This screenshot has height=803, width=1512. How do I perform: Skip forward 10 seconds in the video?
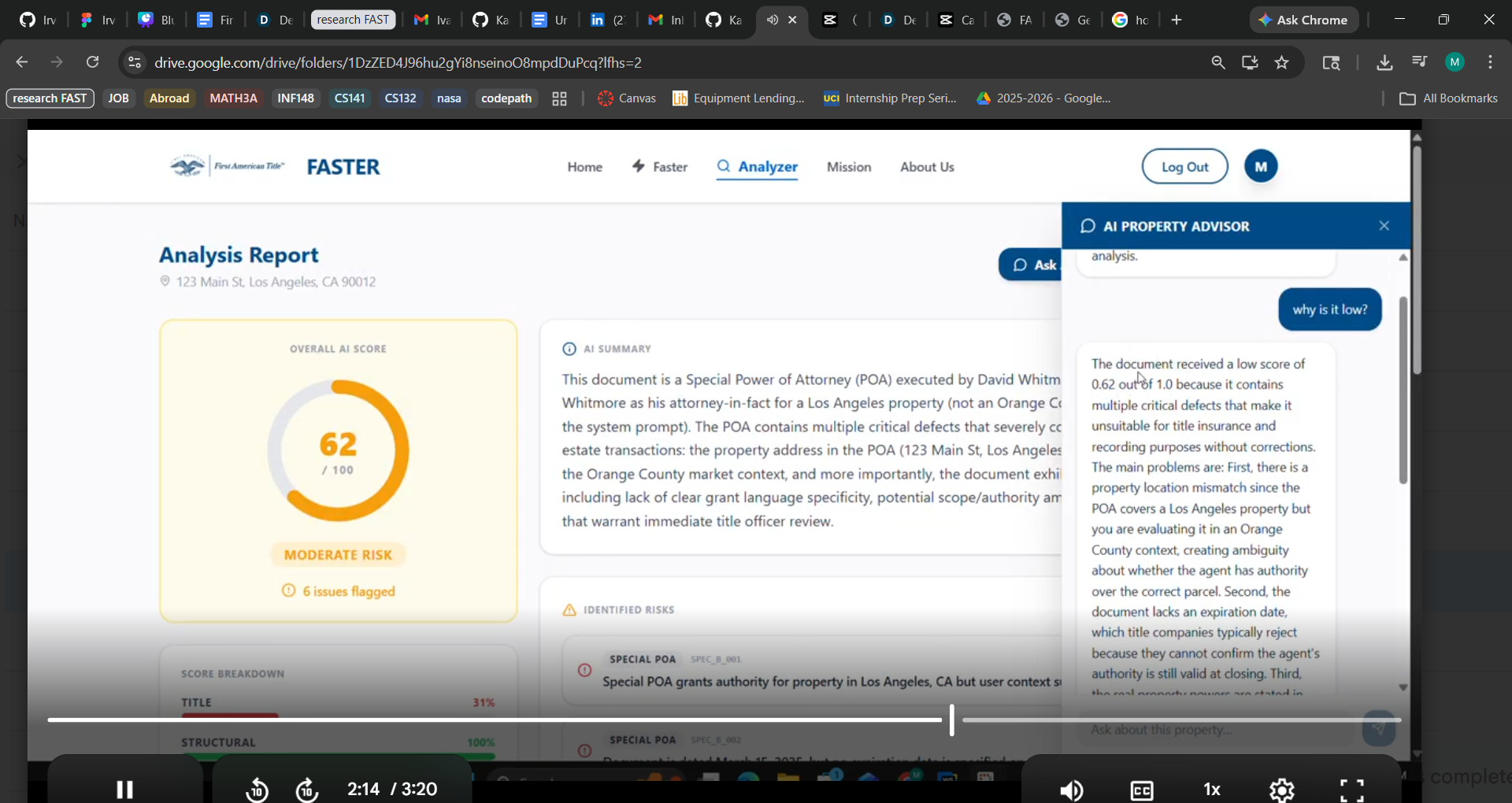[307, 789]
